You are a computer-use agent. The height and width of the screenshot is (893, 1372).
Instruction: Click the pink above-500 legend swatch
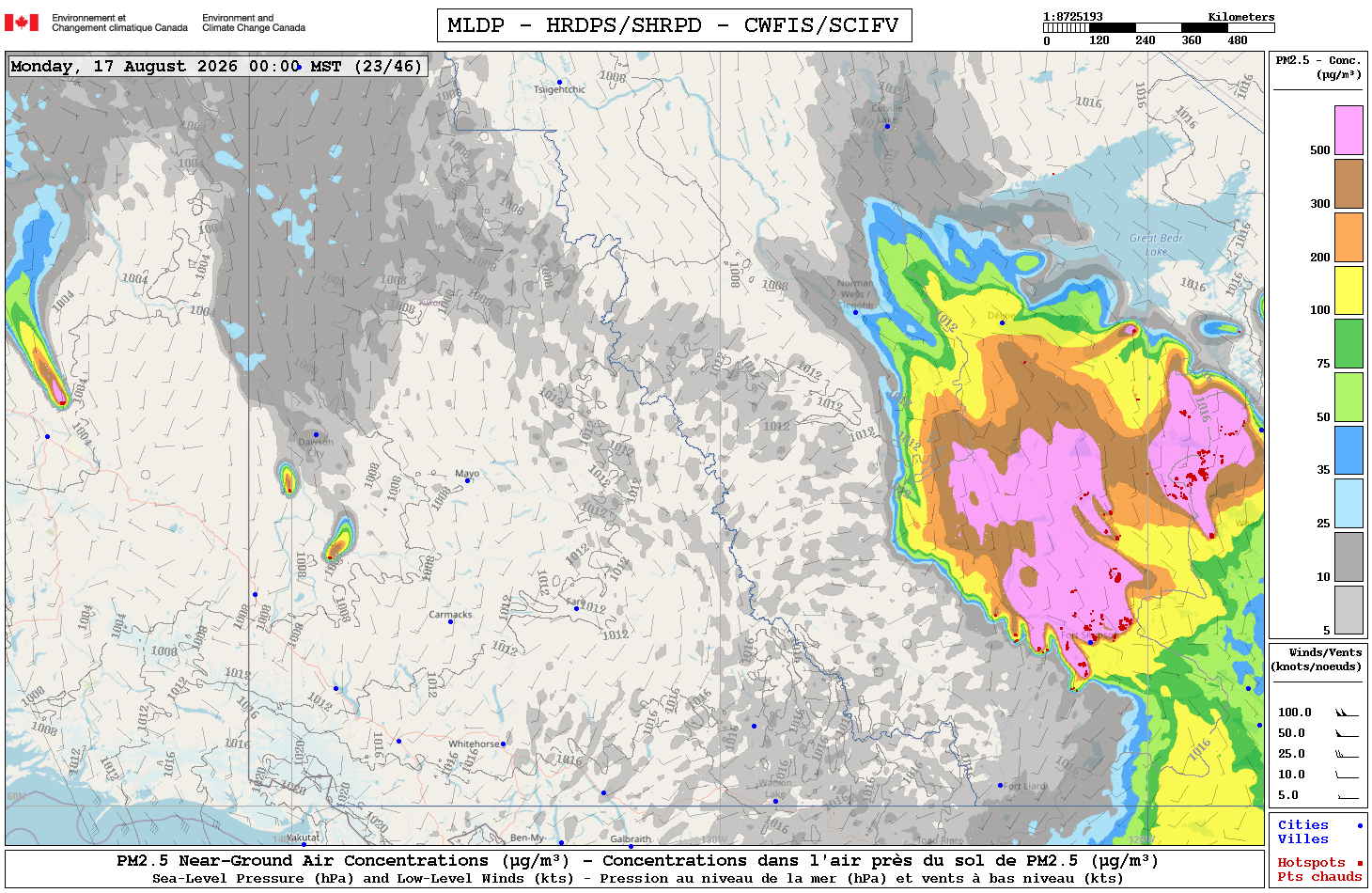pyautogui.click(x=1349, y=130)
